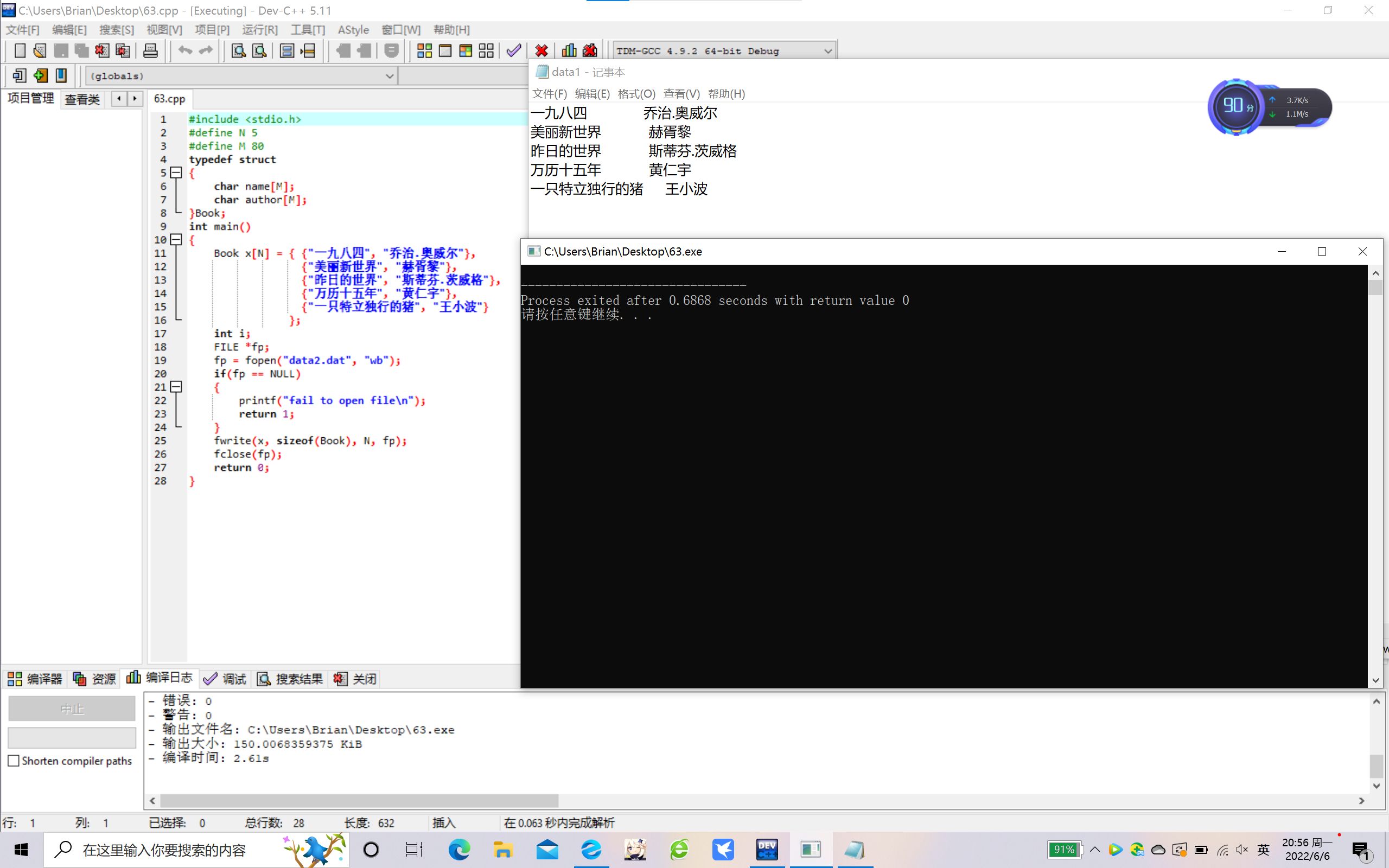Click the Profile analysis bar chart icon
1389x868 pixels.
click(569, 50)
